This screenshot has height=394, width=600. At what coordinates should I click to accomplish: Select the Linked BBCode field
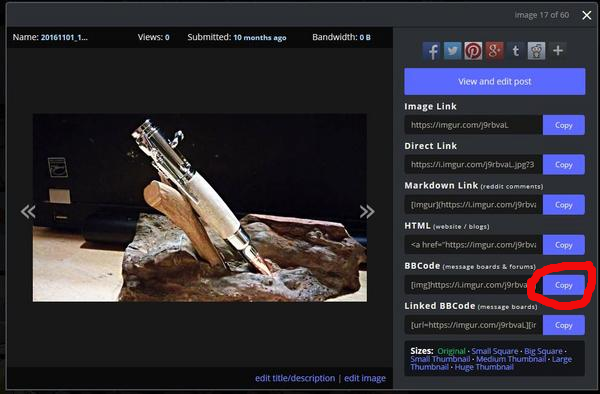(x=474, y=325)
